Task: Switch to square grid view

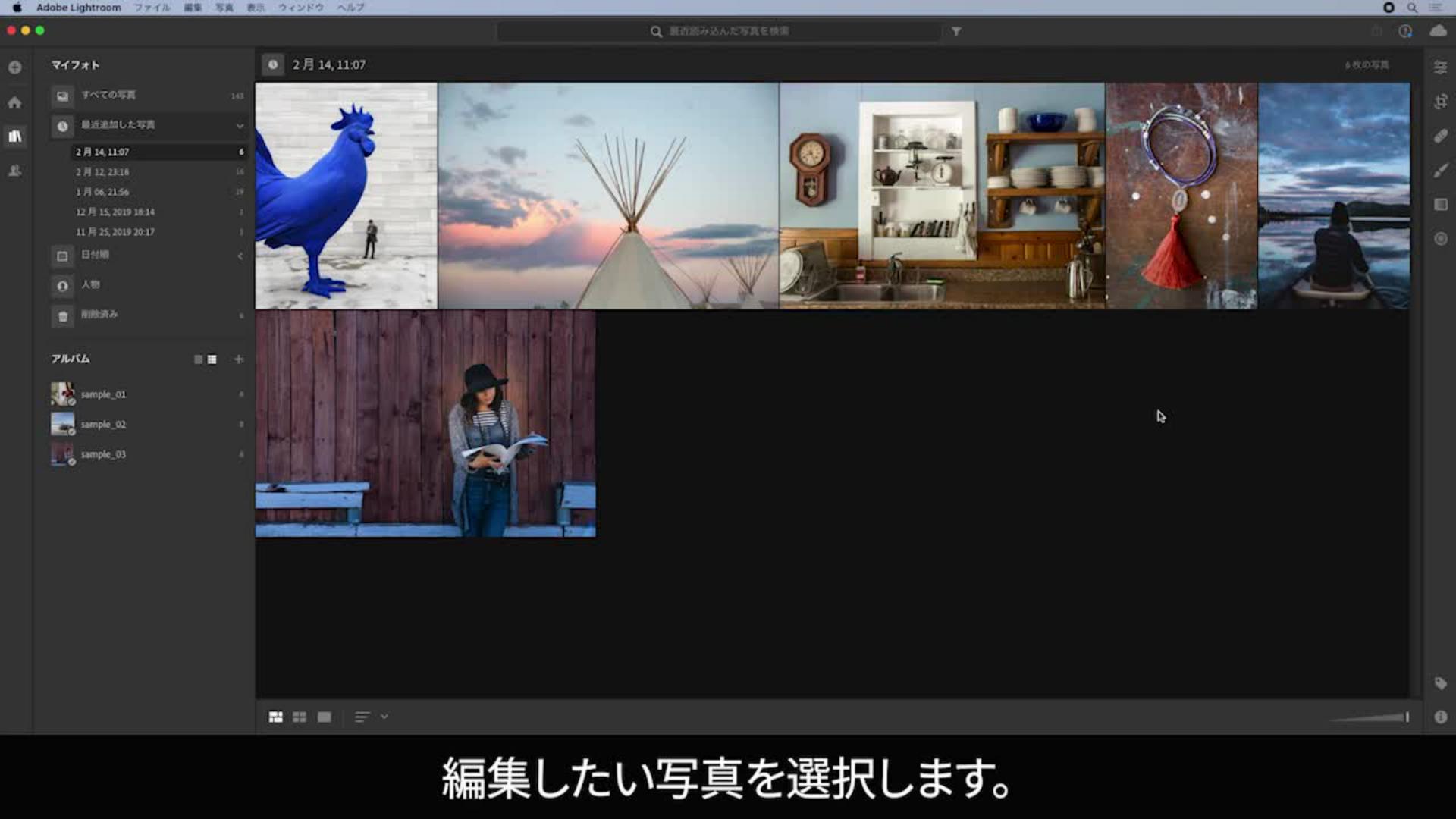Action: point(300,717)
